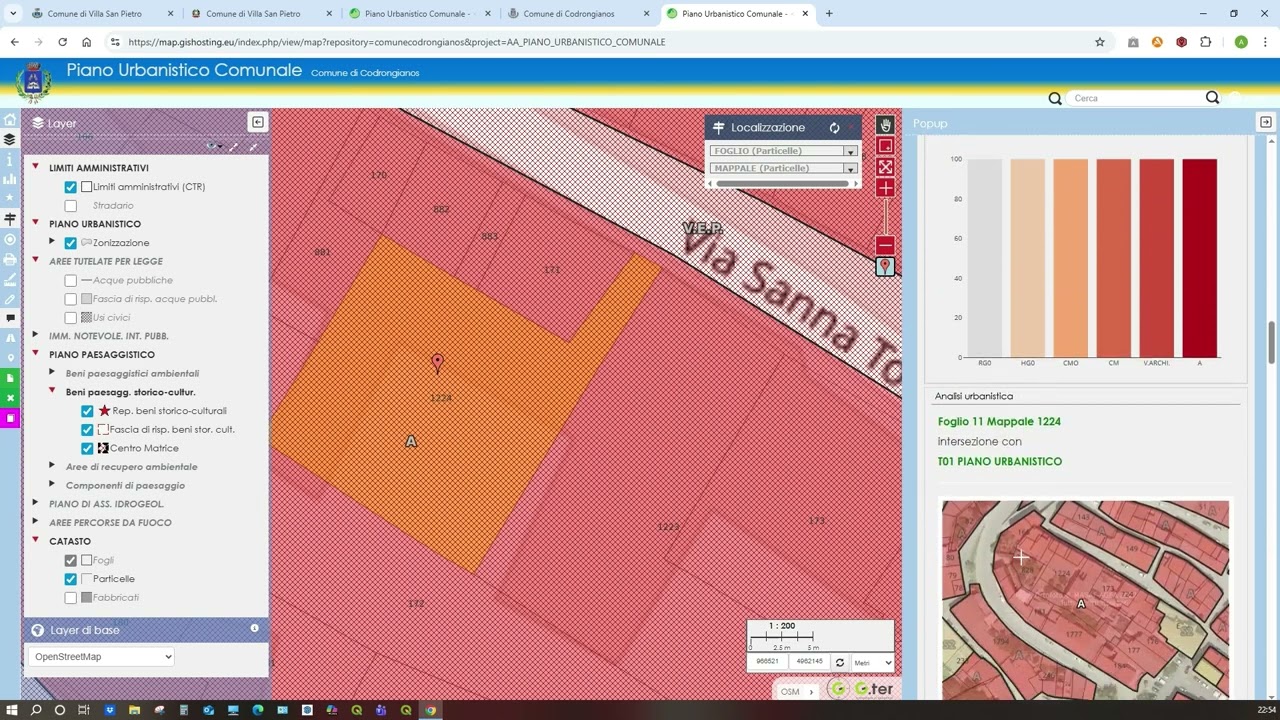The width and height of the screenshot is (1280, 720).
Task: Zoom in with the plus button
Action: pos(885,188)
